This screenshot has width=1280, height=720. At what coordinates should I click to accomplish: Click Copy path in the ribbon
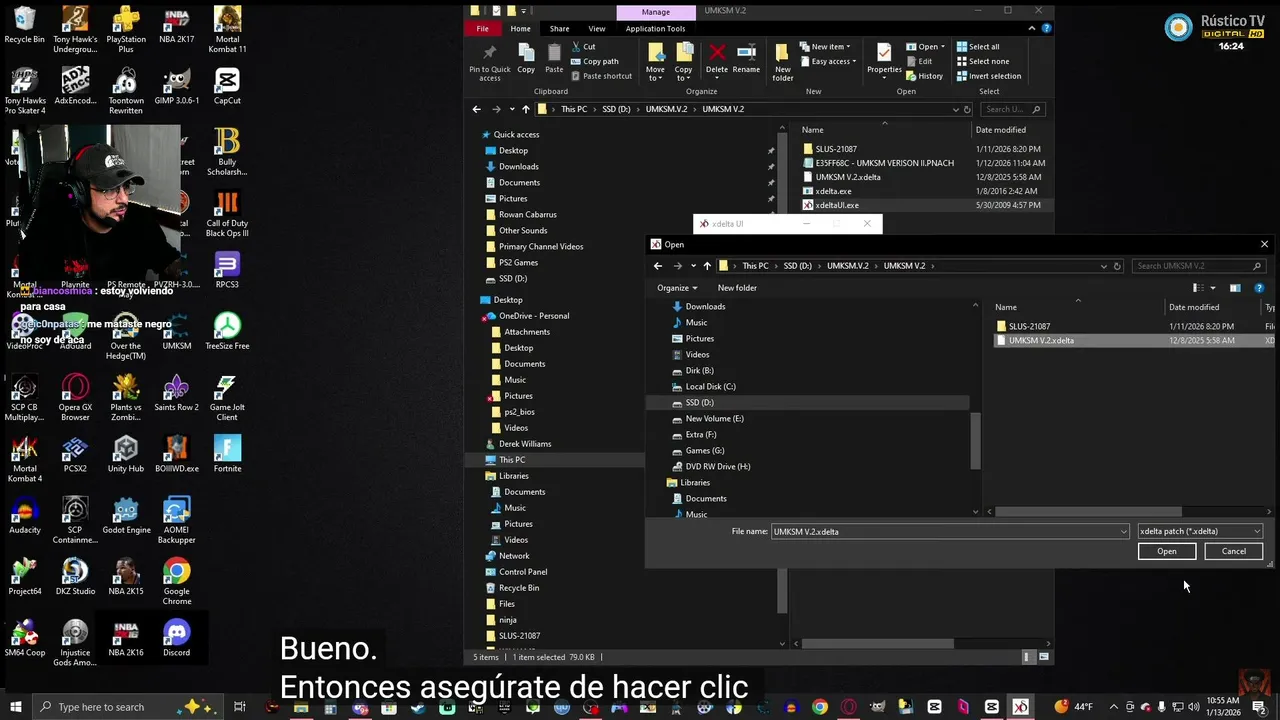tap(594, 61)
